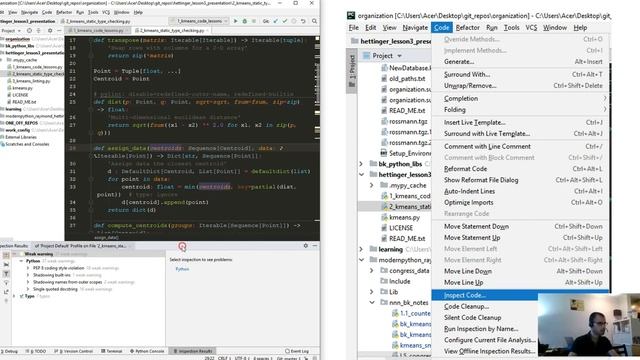Select old_paths.txt in zoomed project tree
This screenshot has height=360, width=640.
(407, 79)
